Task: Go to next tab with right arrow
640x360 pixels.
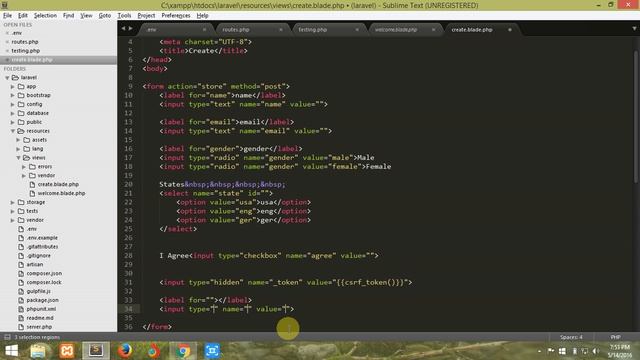Action: [x=131, y=29]
